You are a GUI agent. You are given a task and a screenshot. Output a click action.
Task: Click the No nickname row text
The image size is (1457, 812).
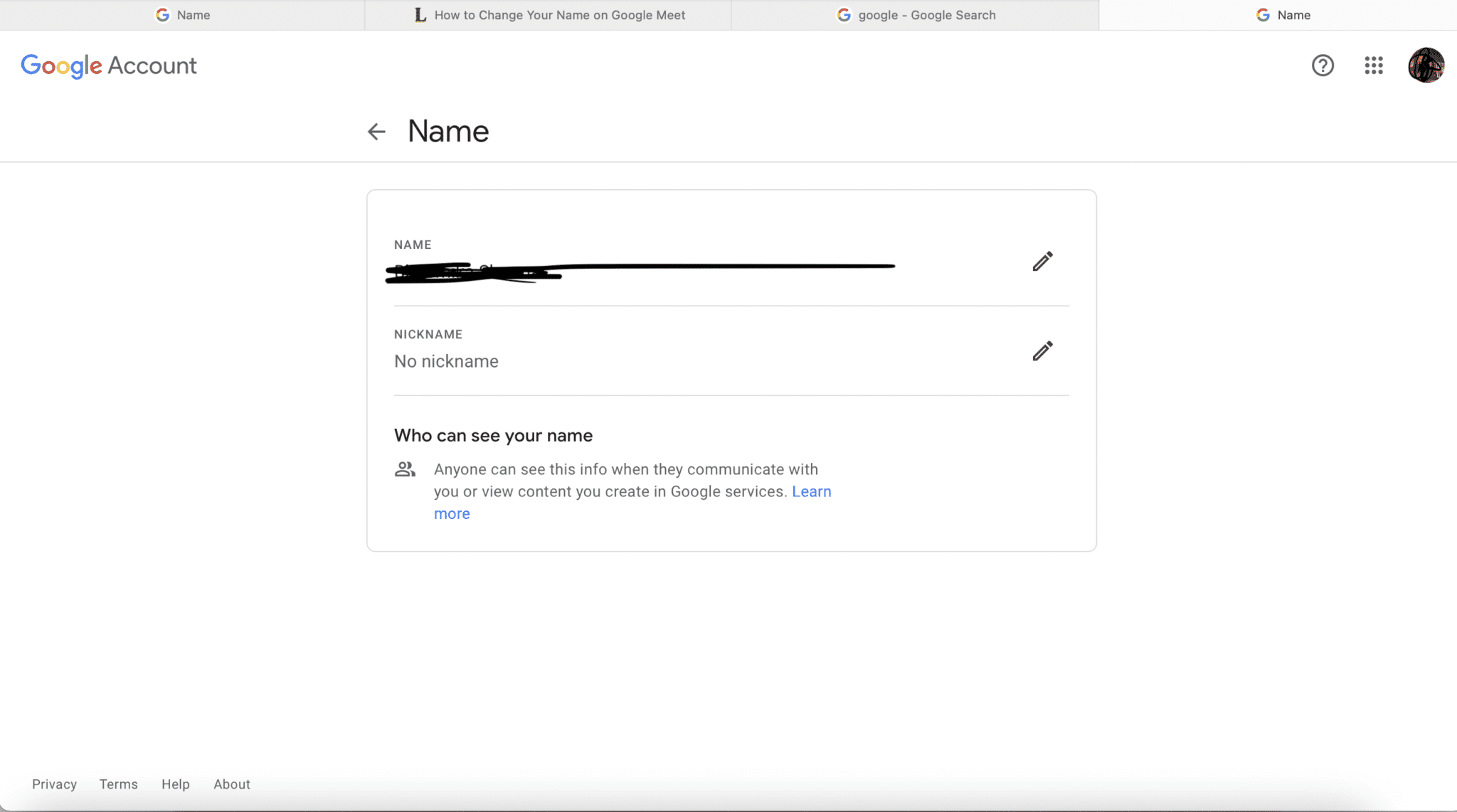pos(446,361)
